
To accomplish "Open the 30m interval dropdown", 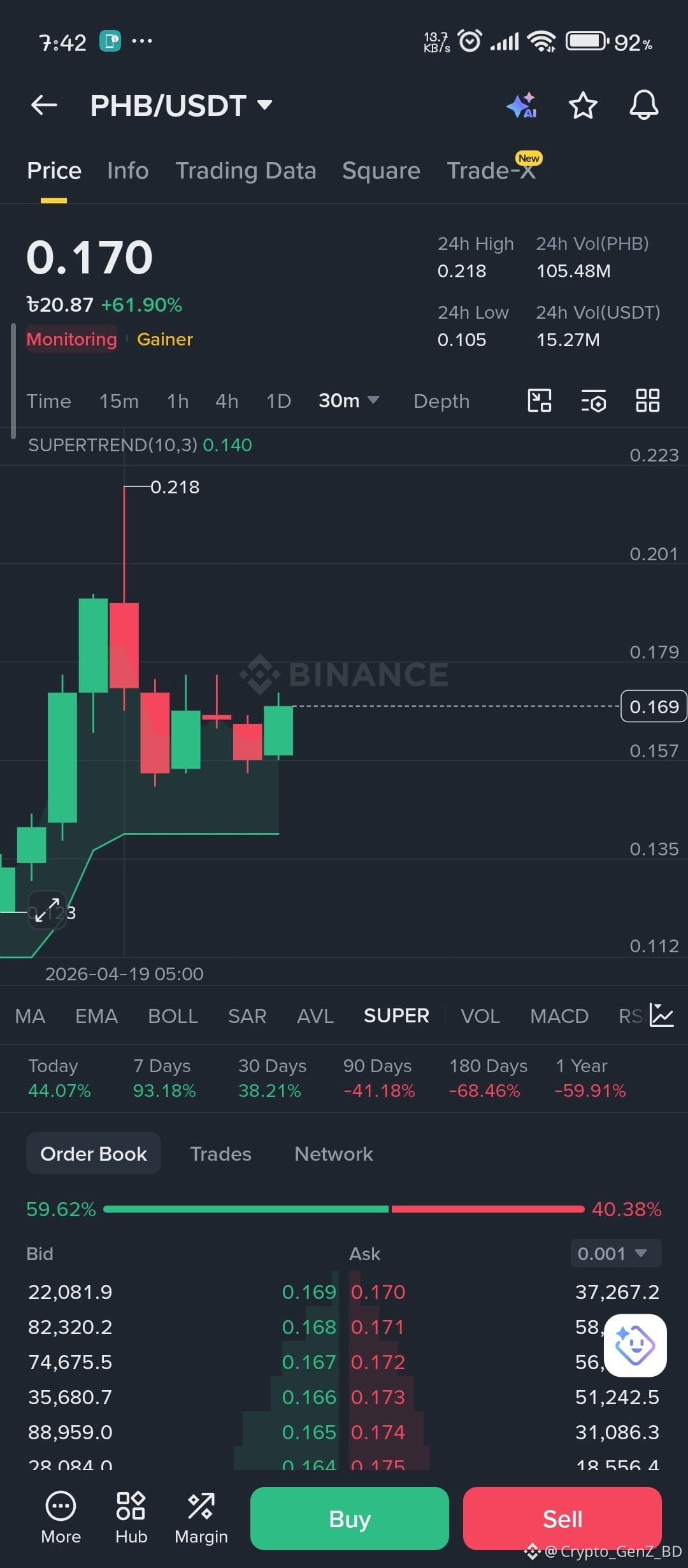I will (x=348, y=401).
